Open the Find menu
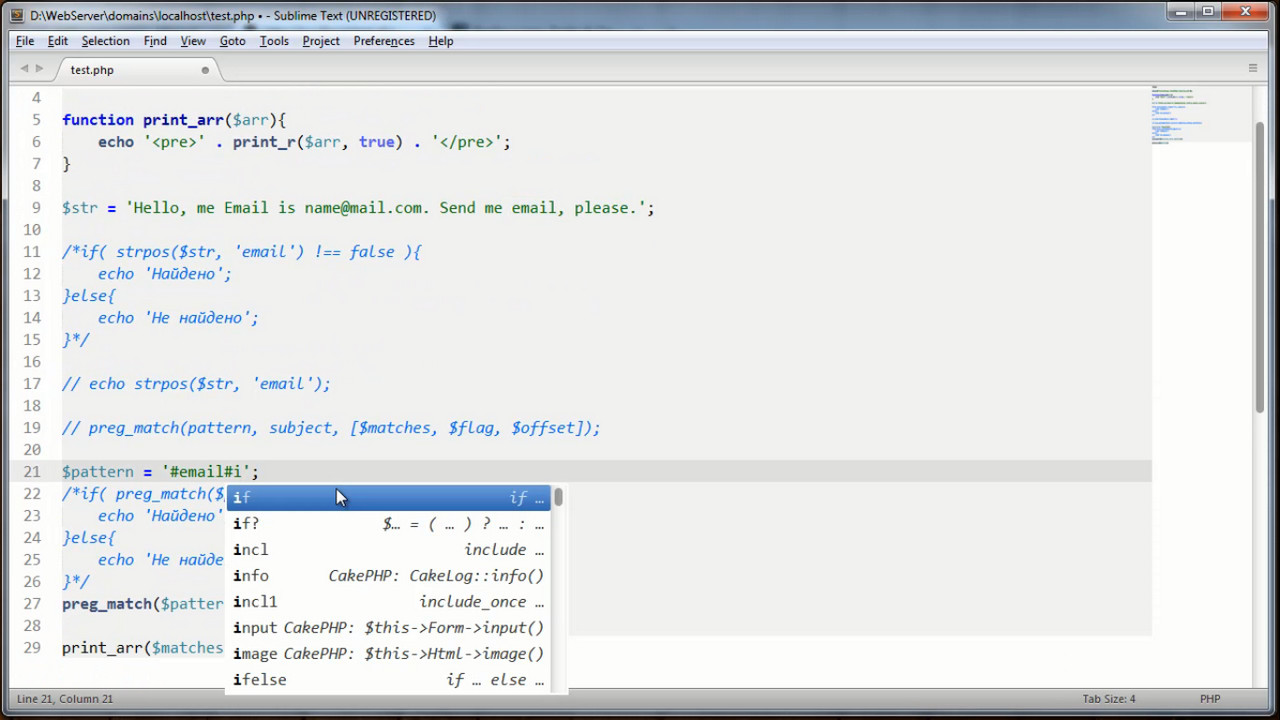The image size is (1280, 720). [155, 41]
